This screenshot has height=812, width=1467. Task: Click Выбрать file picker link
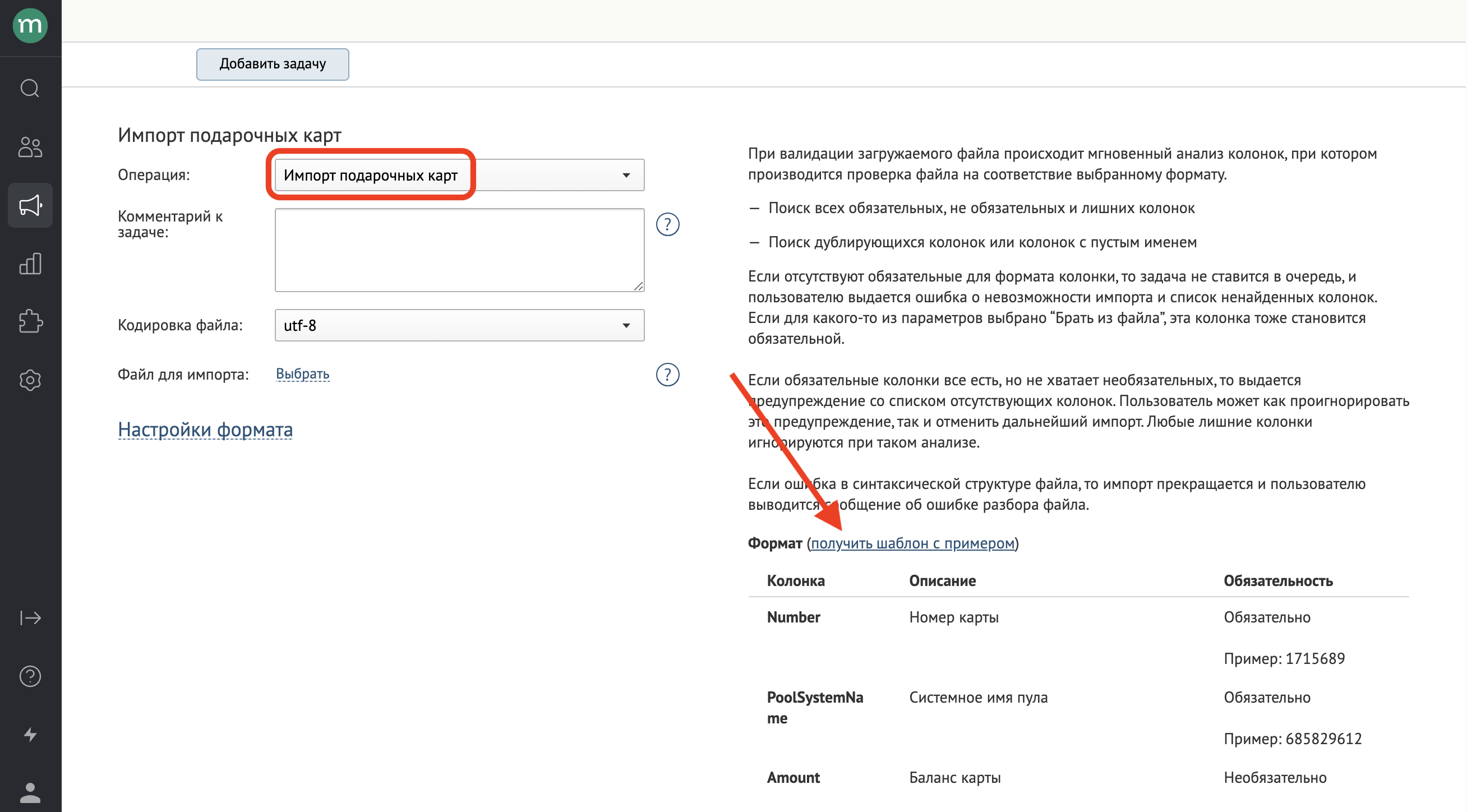(x=303, y=373)
